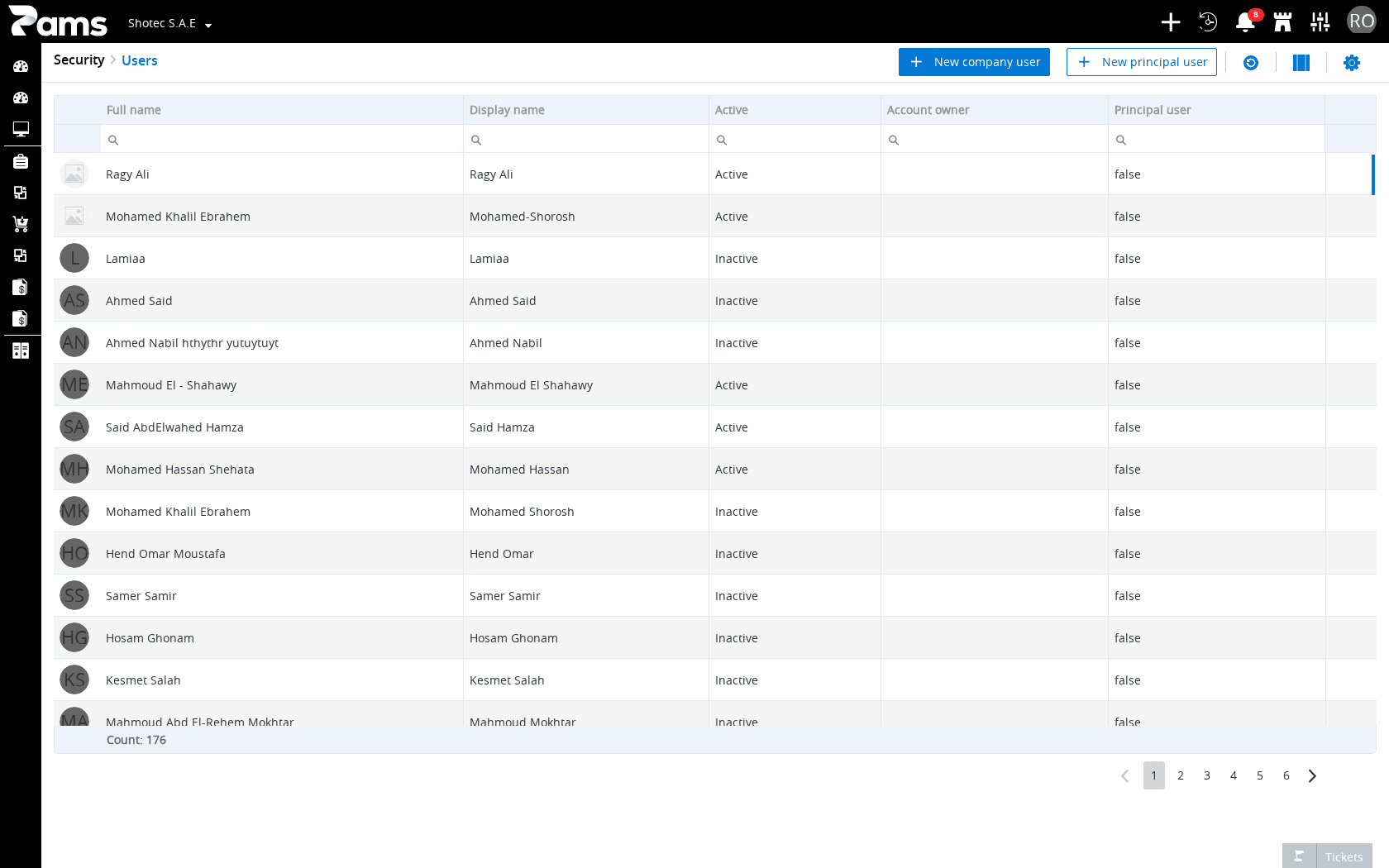The image size is (1389, 868).
Task: Go to page 5
Action: [x=1260, y=775]
